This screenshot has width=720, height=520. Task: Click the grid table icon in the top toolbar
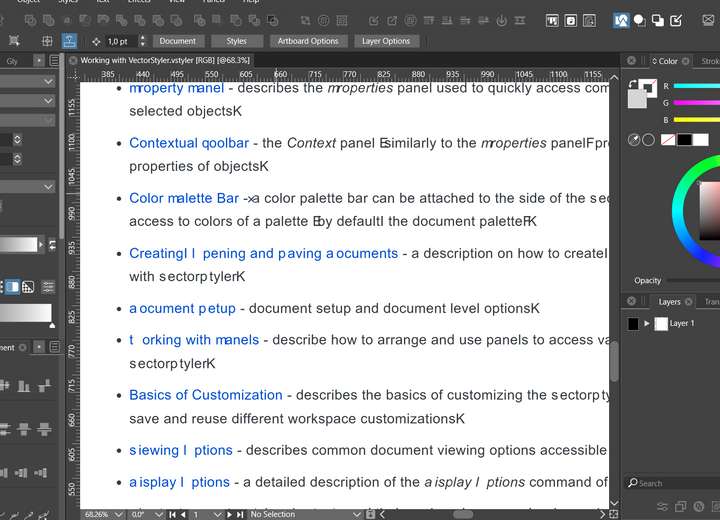342,20
